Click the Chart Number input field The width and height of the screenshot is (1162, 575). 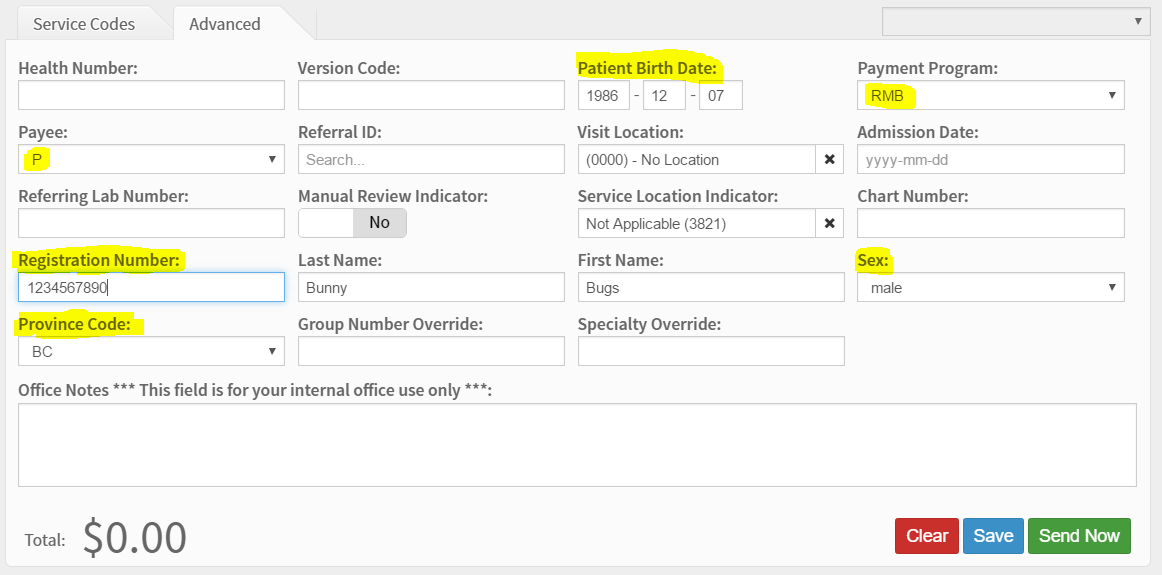(x=990, y=224)
